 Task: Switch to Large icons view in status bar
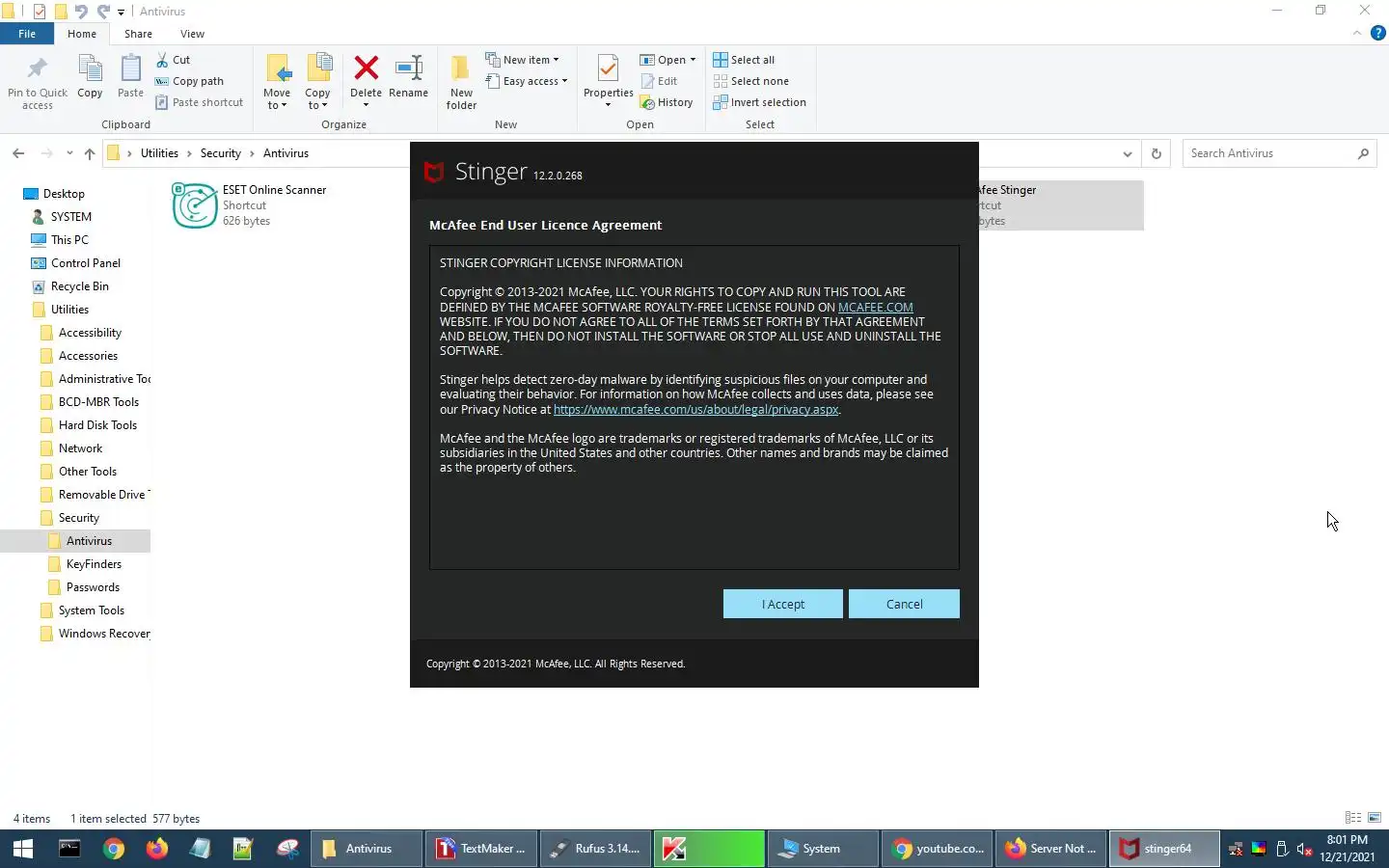pos(1375,818)
